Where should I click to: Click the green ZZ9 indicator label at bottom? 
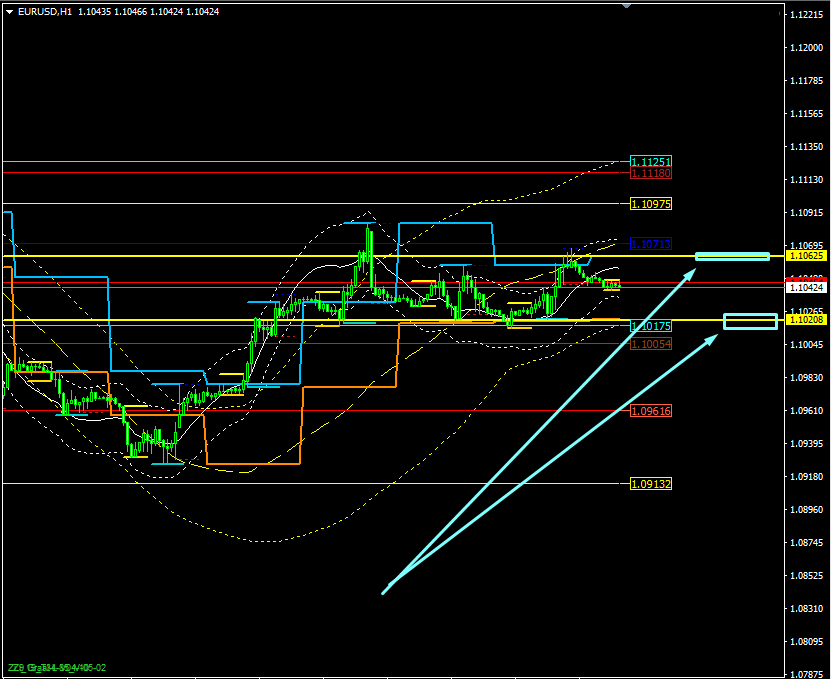(57, 667)
